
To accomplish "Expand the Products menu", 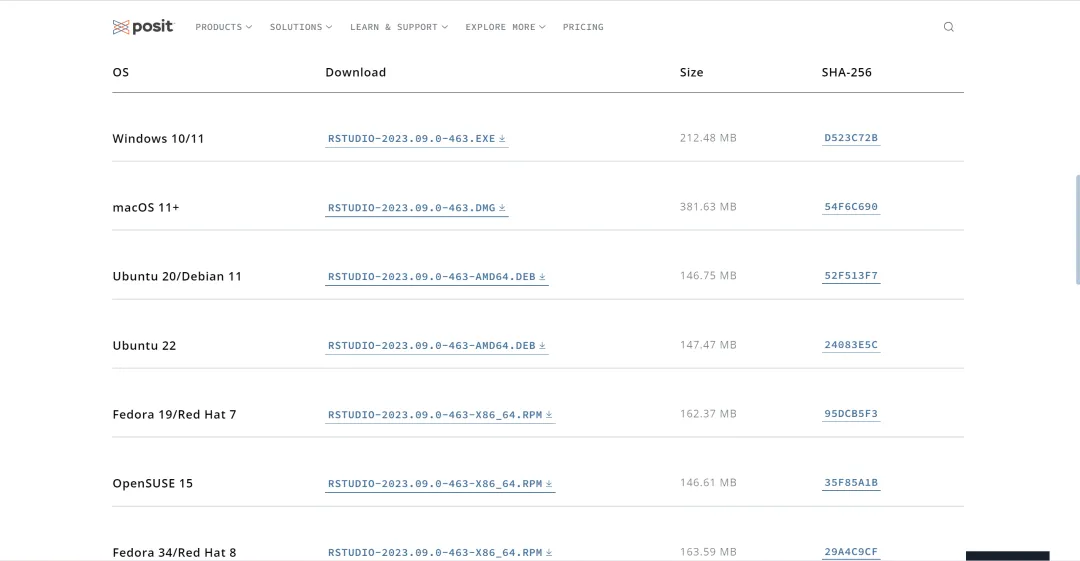I will pos(223,27).
